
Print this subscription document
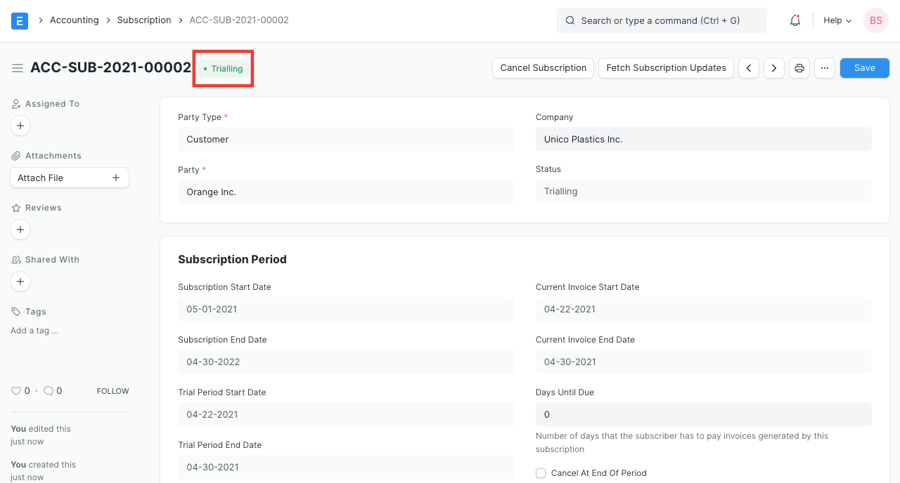tap(799, 68)
